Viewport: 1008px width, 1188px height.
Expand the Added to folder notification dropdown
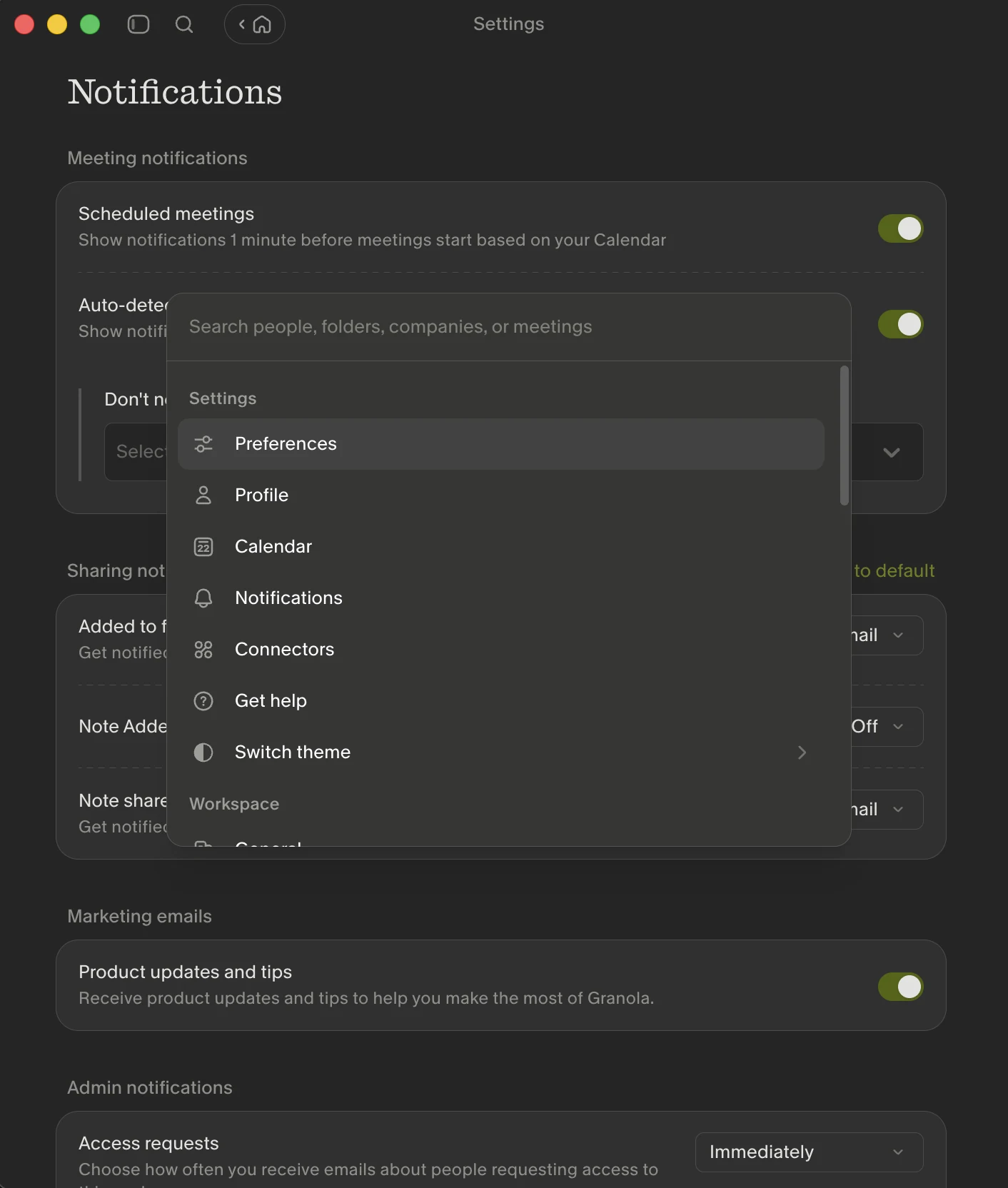point(887,635)
